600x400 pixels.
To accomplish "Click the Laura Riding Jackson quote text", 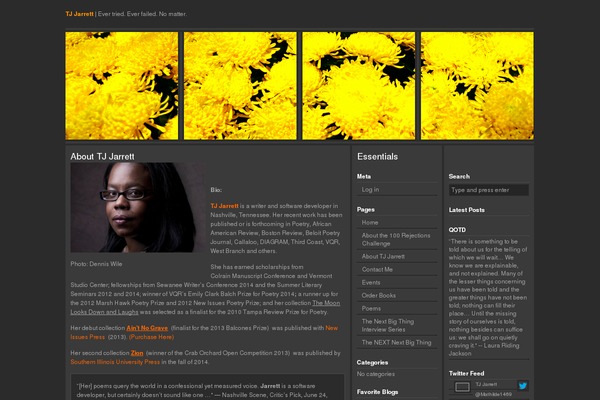I will [x=488, y=297].
